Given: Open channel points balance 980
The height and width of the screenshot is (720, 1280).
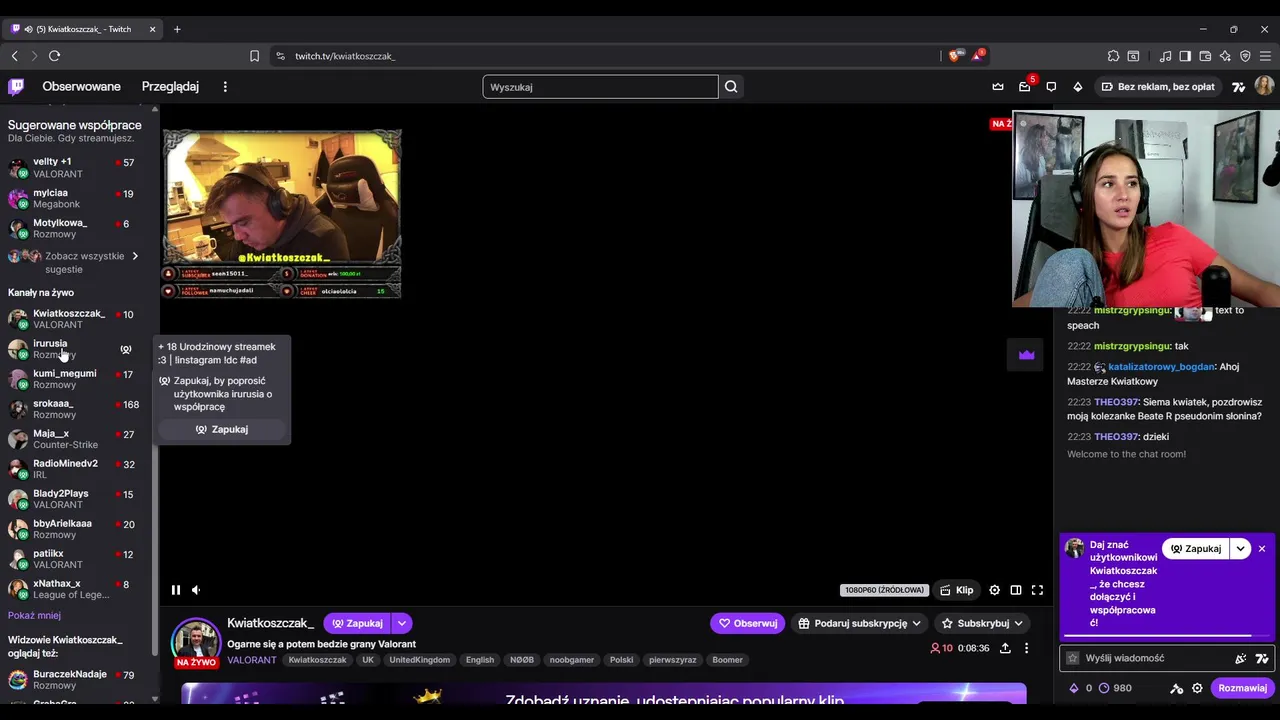Looking at the screenshot, I should tap(1116, 688).
